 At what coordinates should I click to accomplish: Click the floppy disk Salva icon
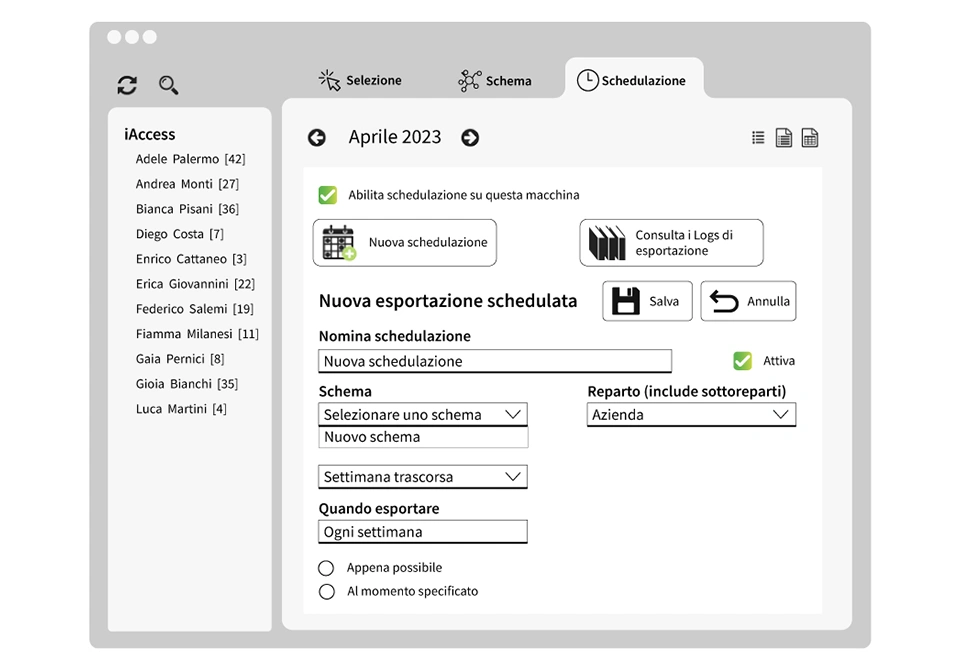click(x=626, y=301)
